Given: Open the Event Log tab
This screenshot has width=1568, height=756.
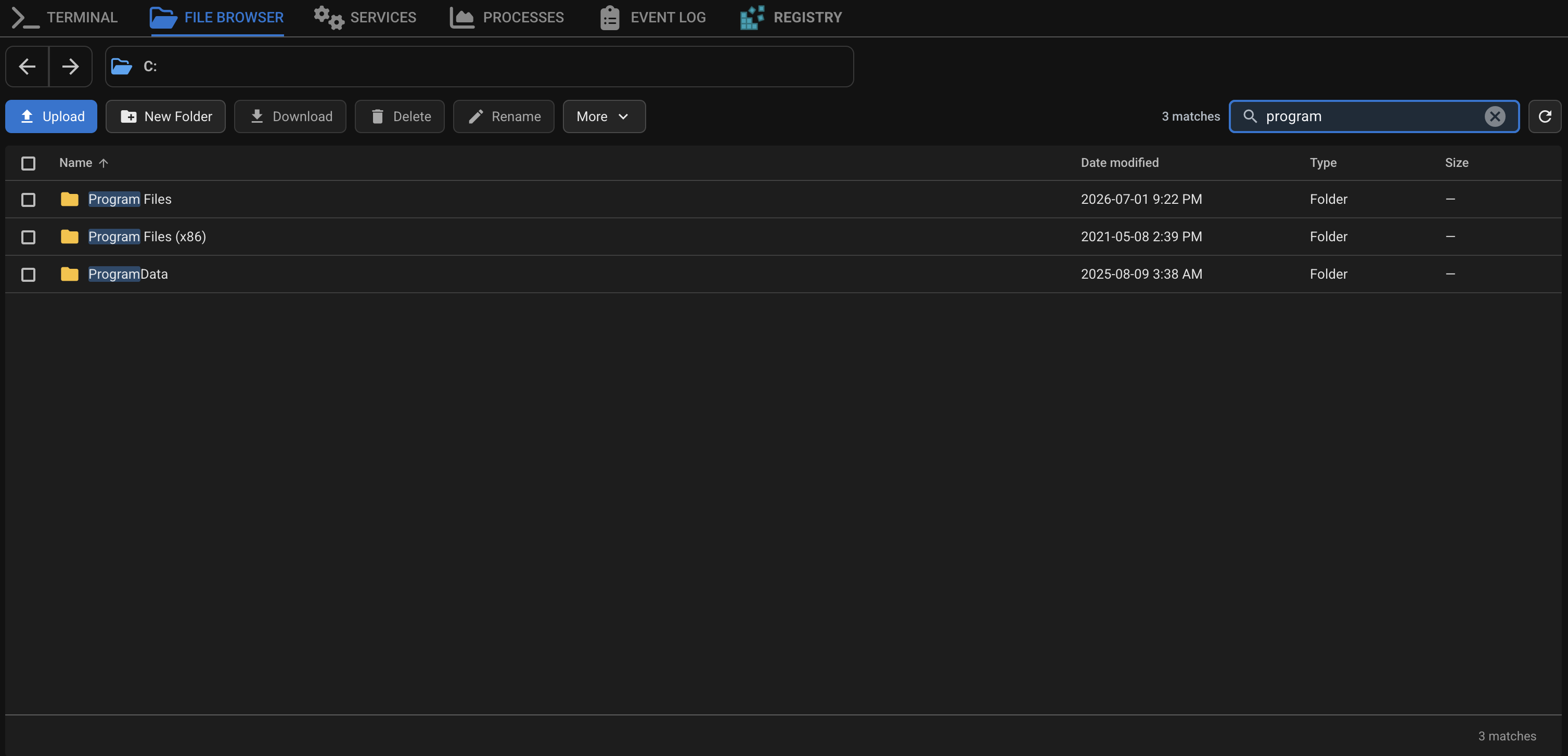Looking at the screenshot, I should (x=652, y=18).
